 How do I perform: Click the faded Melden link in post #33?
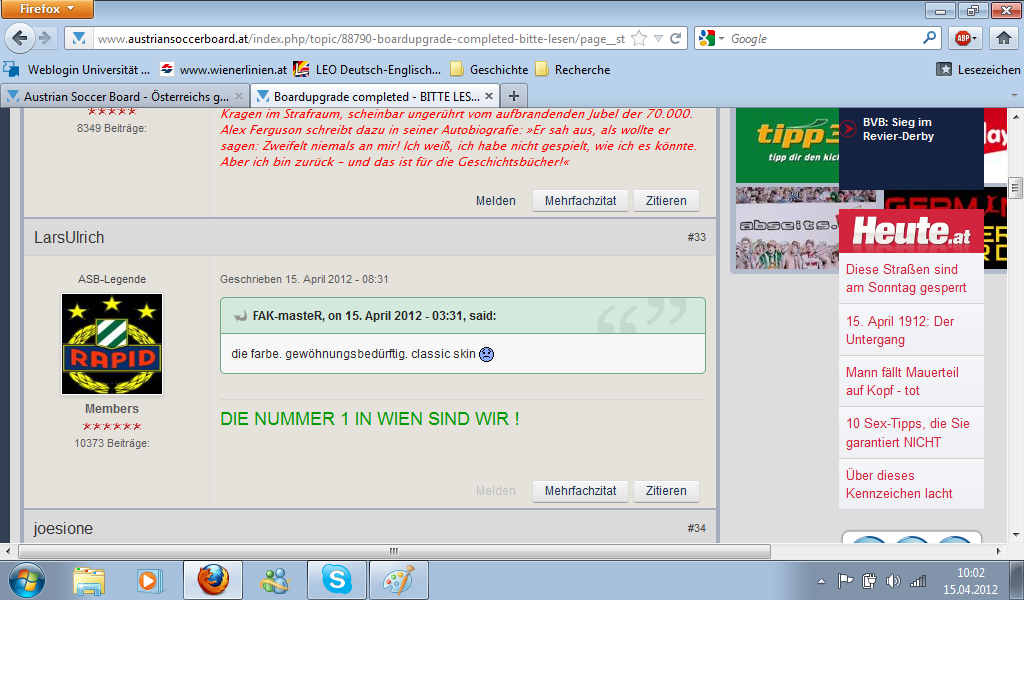tap(496, 491)
